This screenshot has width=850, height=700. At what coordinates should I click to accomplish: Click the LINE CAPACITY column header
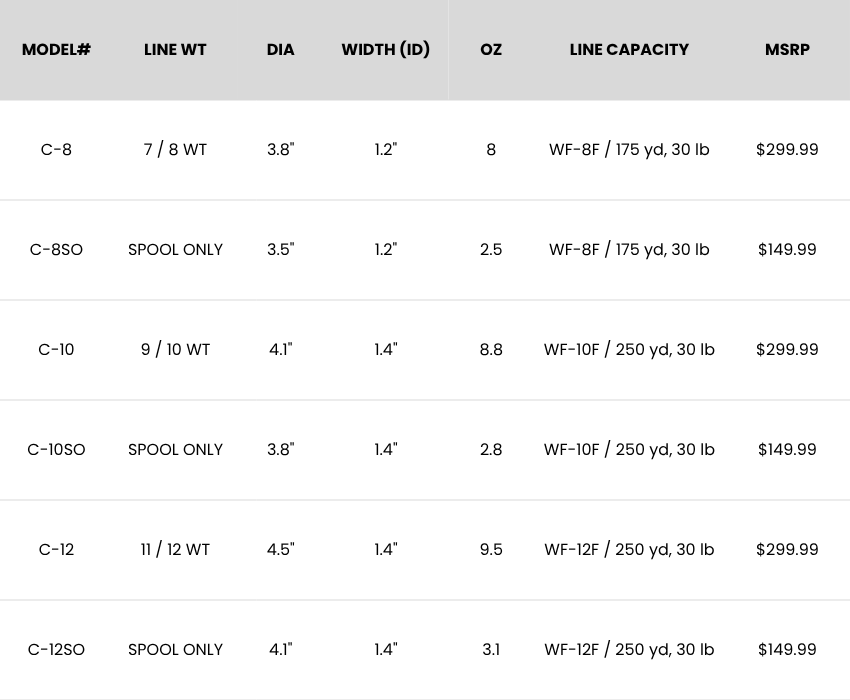click(629, 49)
